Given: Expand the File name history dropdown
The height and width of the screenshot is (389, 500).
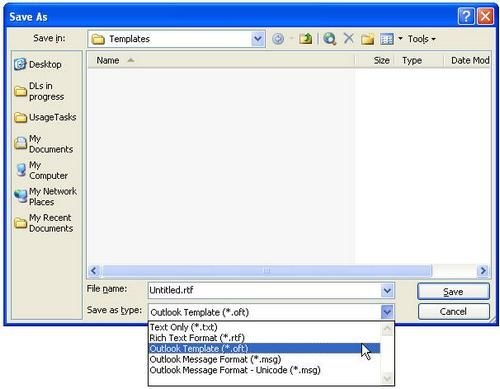Looking at the screenshot, I should (387, 290).
